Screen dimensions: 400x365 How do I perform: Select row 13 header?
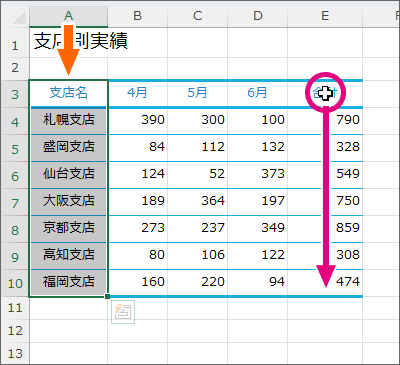[x=15, y=353]
